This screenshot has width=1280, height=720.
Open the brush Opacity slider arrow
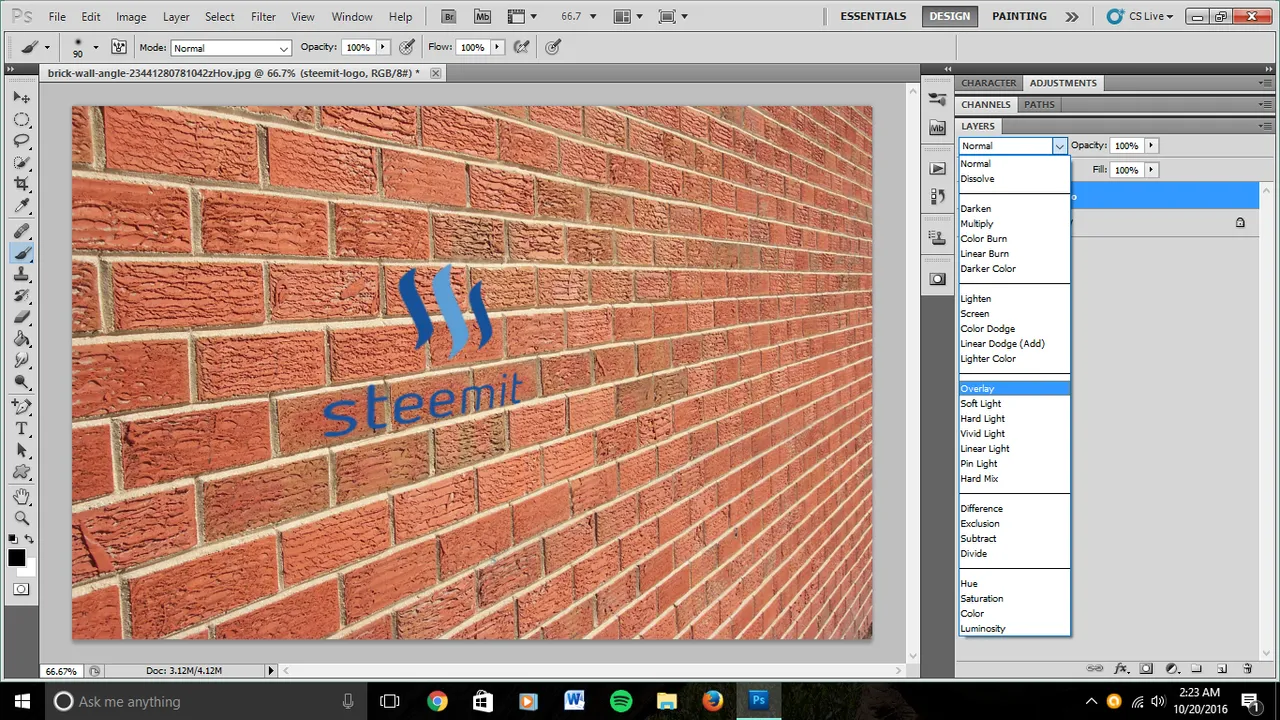point(382,47)
